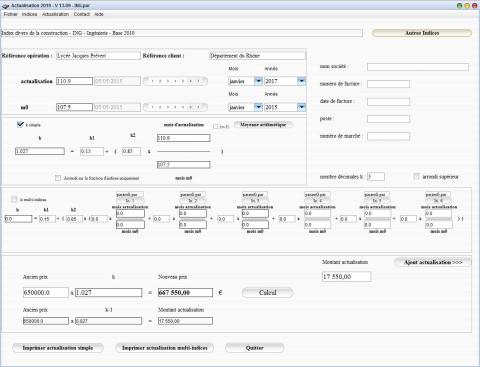Image resolution: width=480 pixels, height=367 pixels.
Task: Click the multi-indices k field showing 0.0
Action: tap(18, 219)
